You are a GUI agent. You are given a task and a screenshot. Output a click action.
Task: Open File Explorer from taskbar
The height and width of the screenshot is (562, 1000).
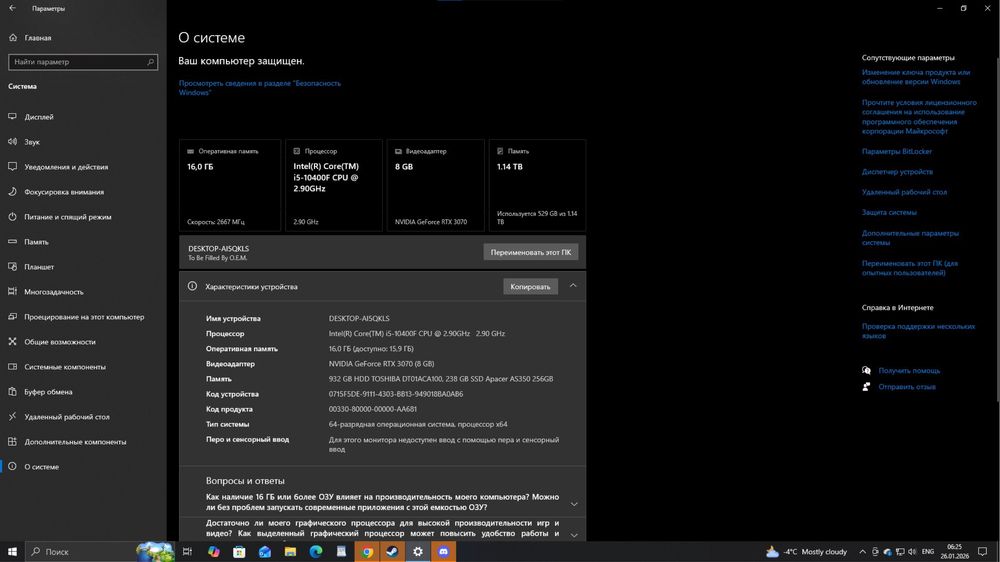click(290, 551)
